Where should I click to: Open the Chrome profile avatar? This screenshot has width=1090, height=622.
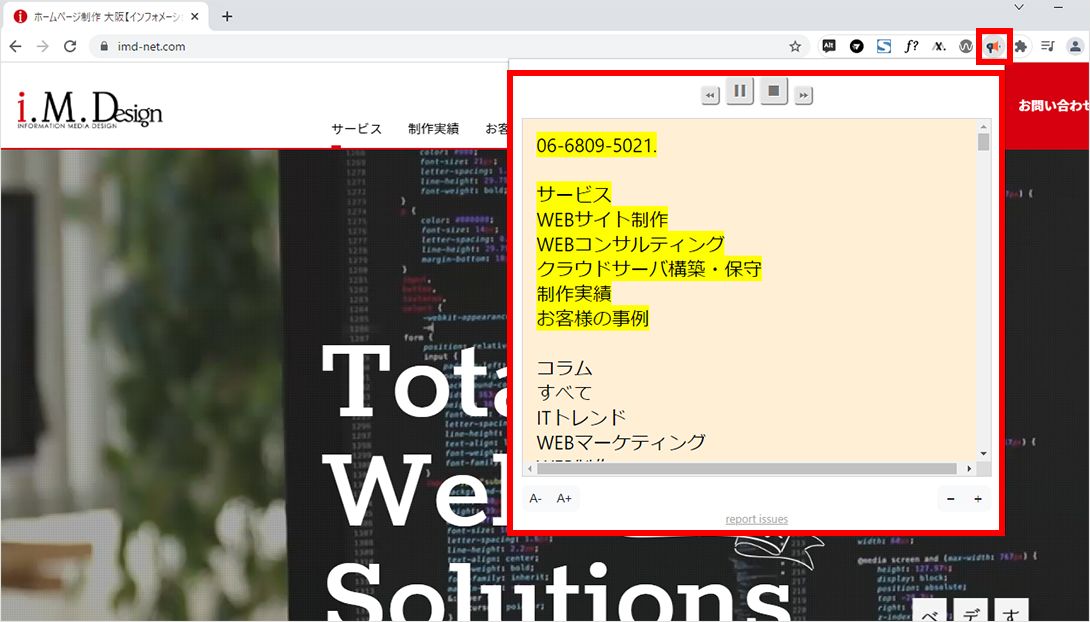(x=1075, y=47)
